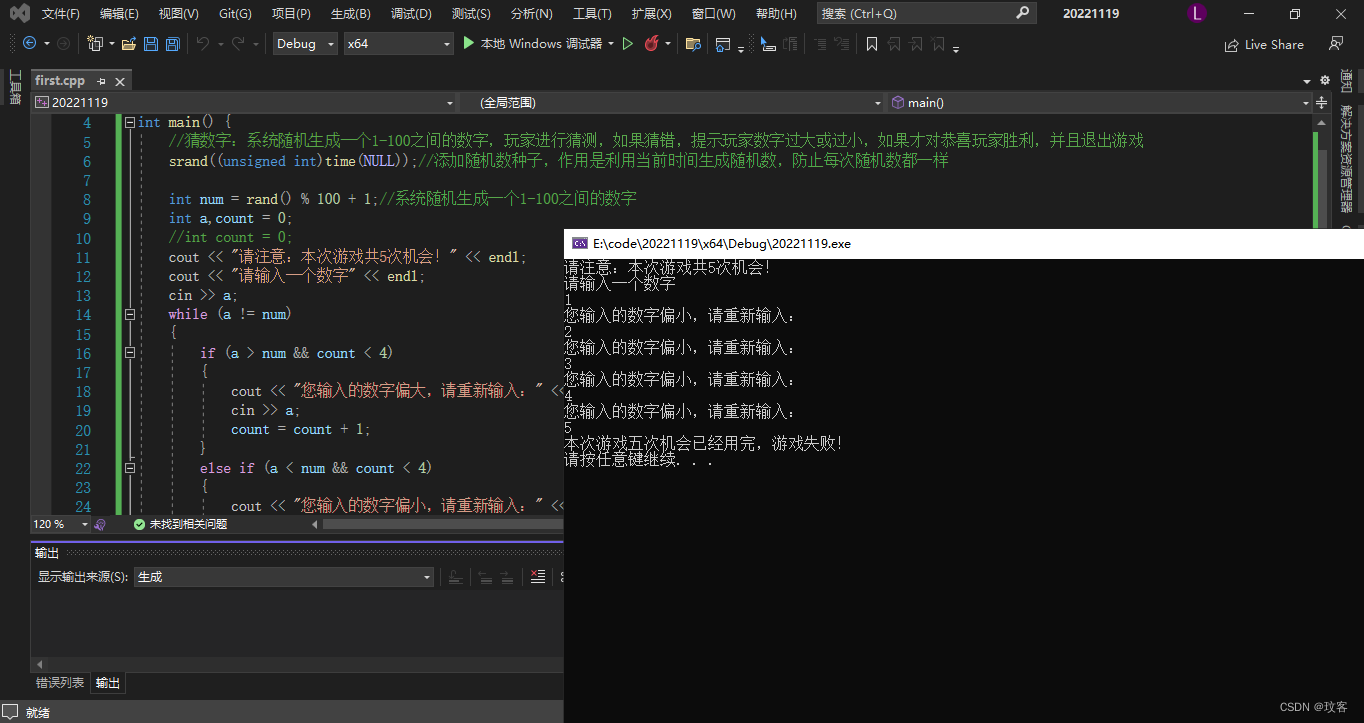Screen dimensions: 1364x723
Task: Click the increase indent toolbar icon
Action: [842, 44]
